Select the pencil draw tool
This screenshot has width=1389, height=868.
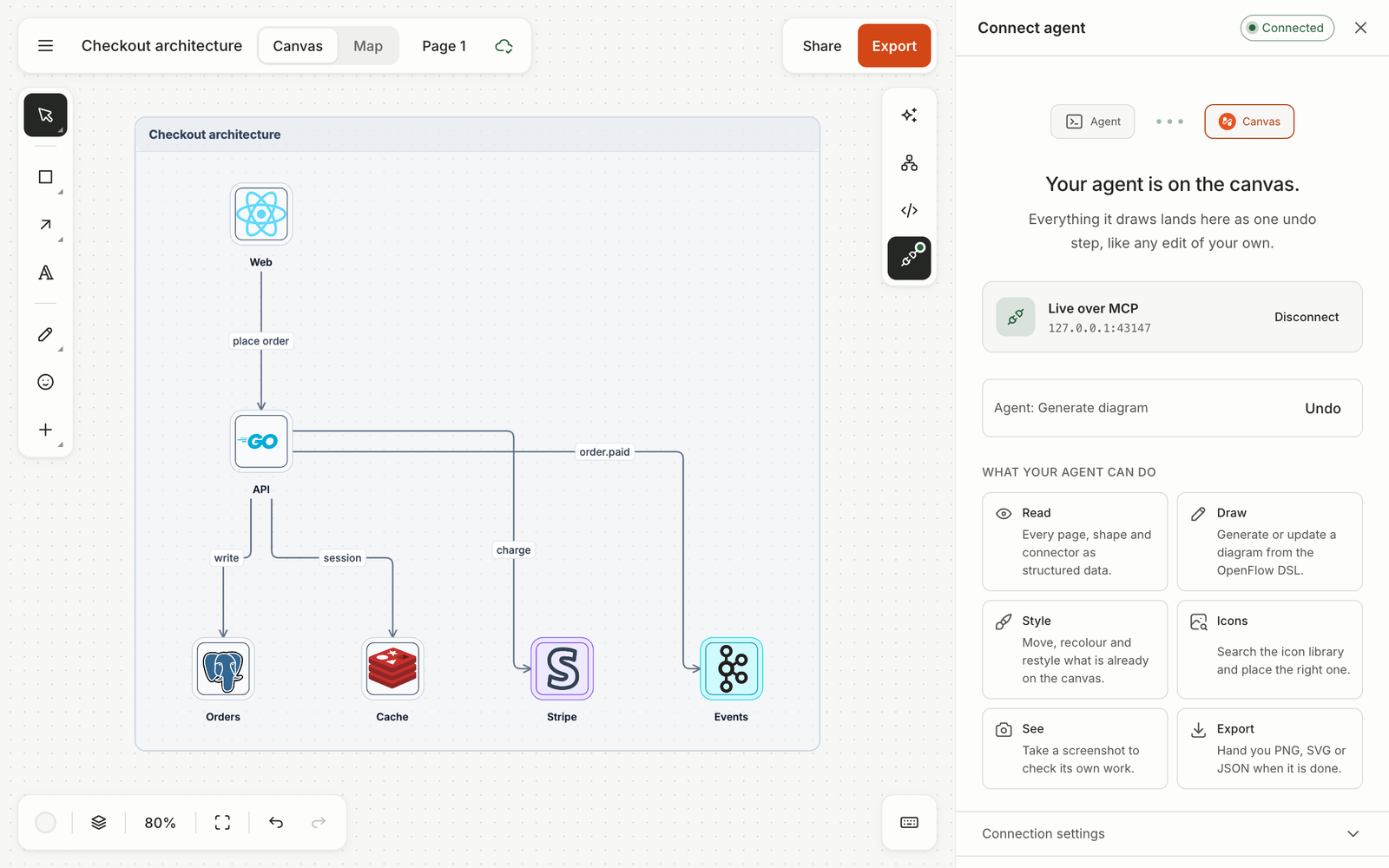point(45,334)
